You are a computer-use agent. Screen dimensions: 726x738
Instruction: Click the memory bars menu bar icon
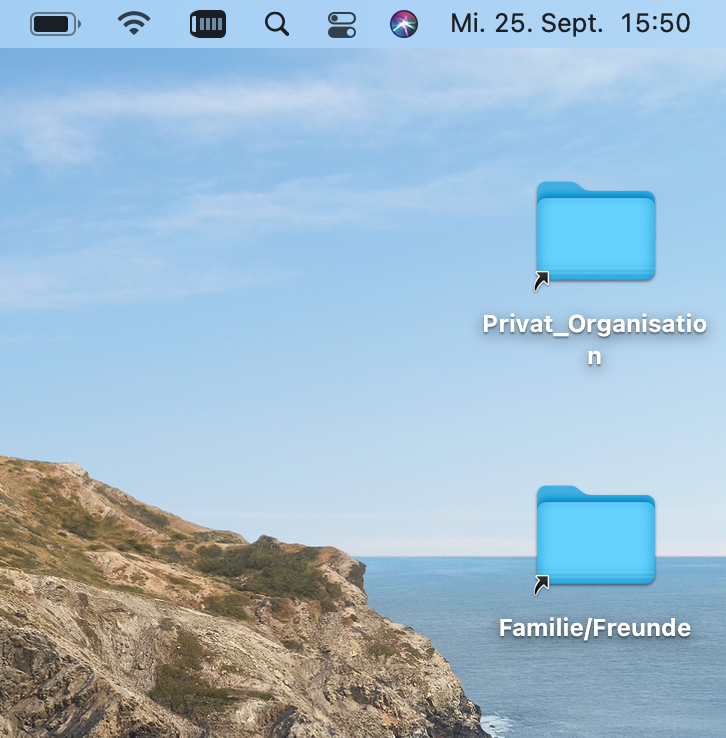(207, 23)
